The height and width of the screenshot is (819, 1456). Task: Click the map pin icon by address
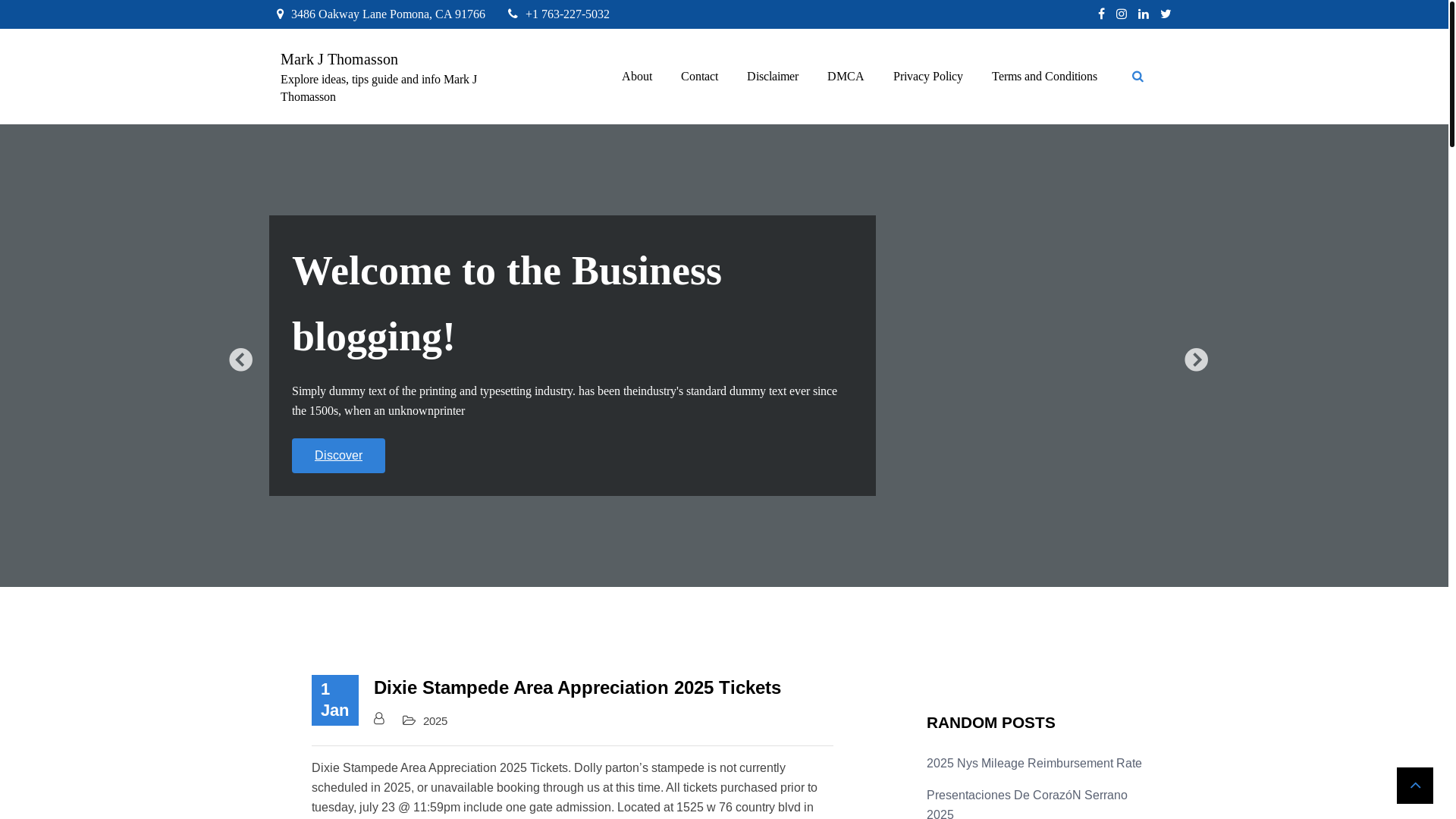[x=280, y=14]
